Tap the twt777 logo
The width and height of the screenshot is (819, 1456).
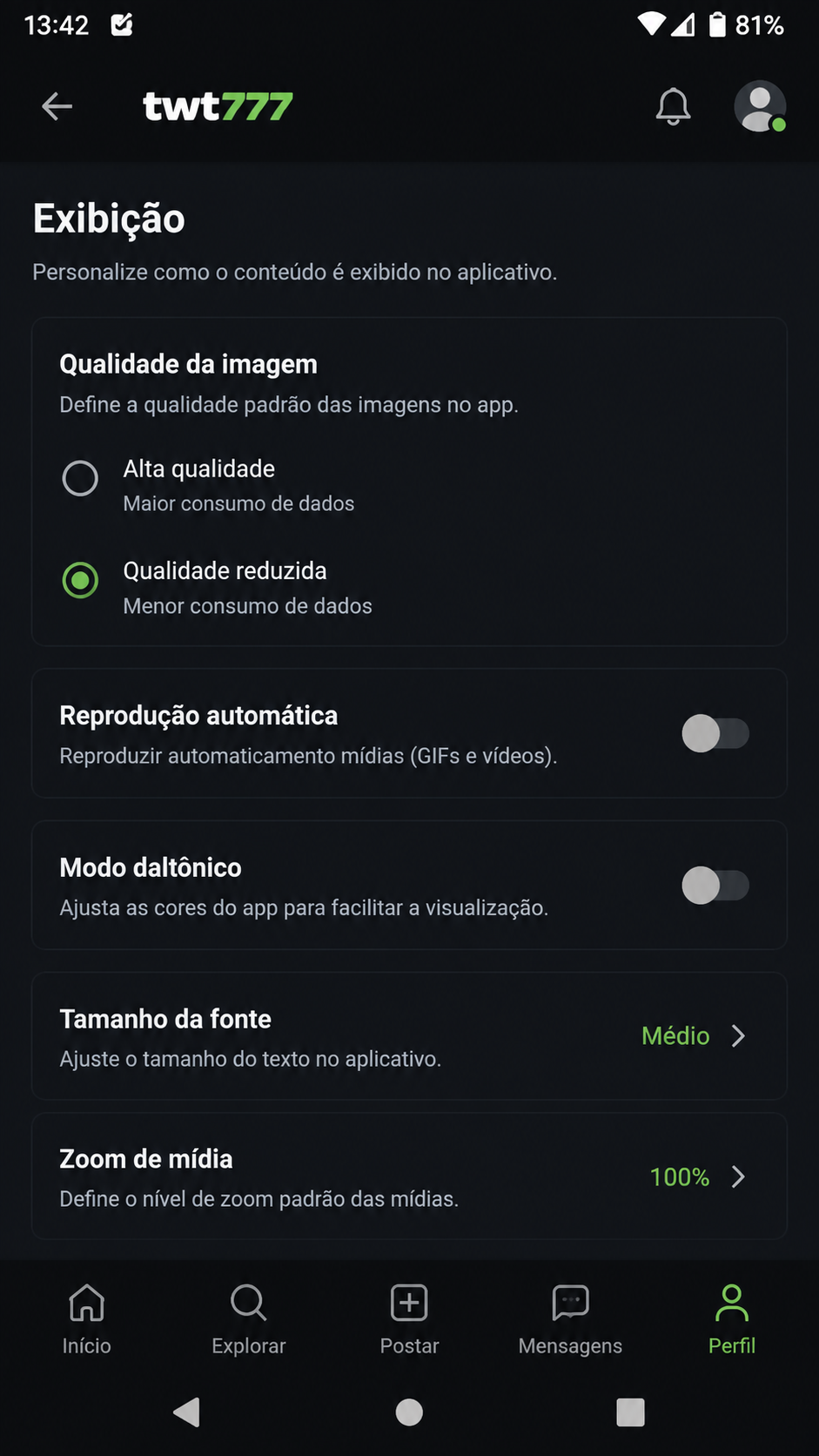point(218,106)
